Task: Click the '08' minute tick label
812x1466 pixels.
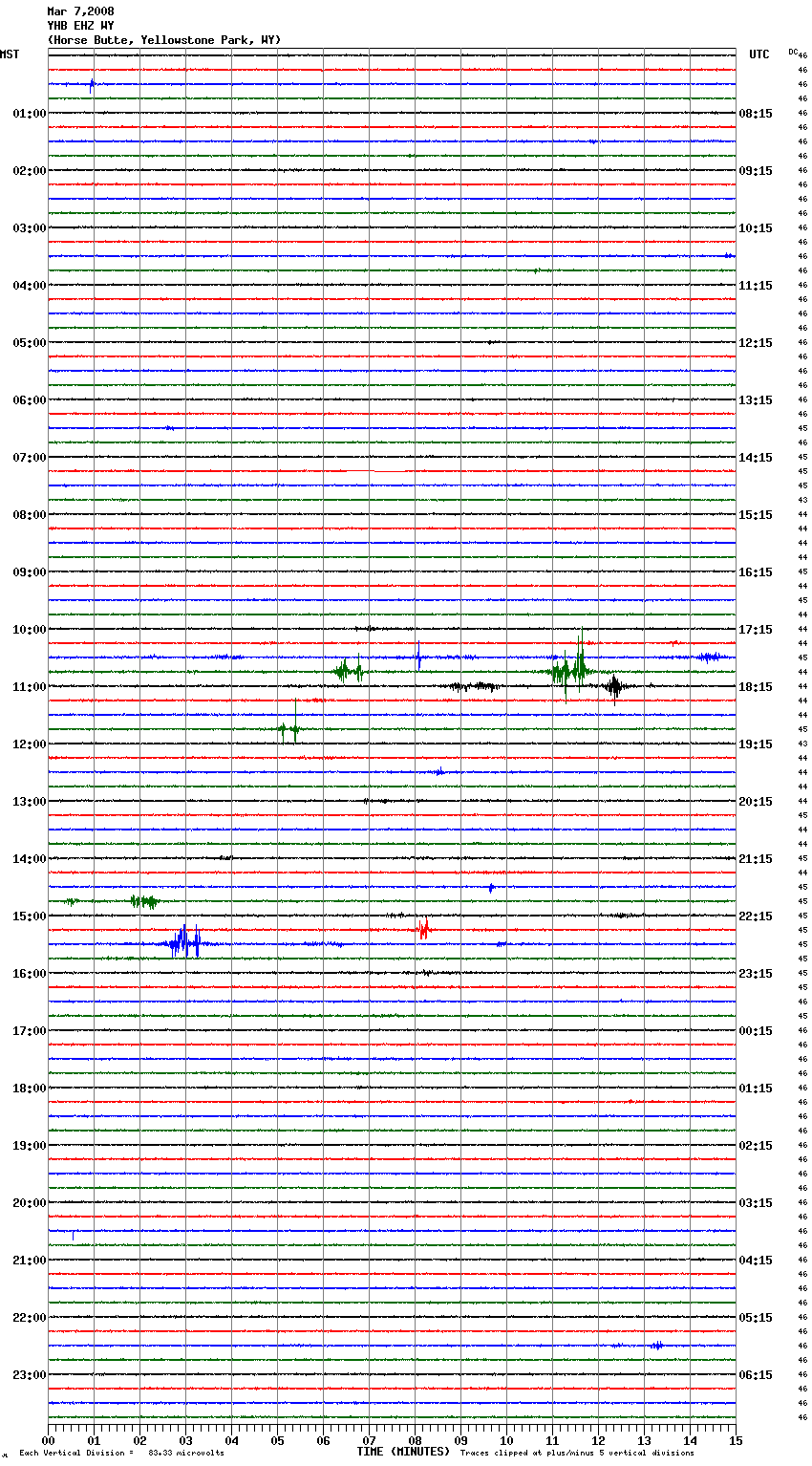Action: click(x=415, y=1440)
